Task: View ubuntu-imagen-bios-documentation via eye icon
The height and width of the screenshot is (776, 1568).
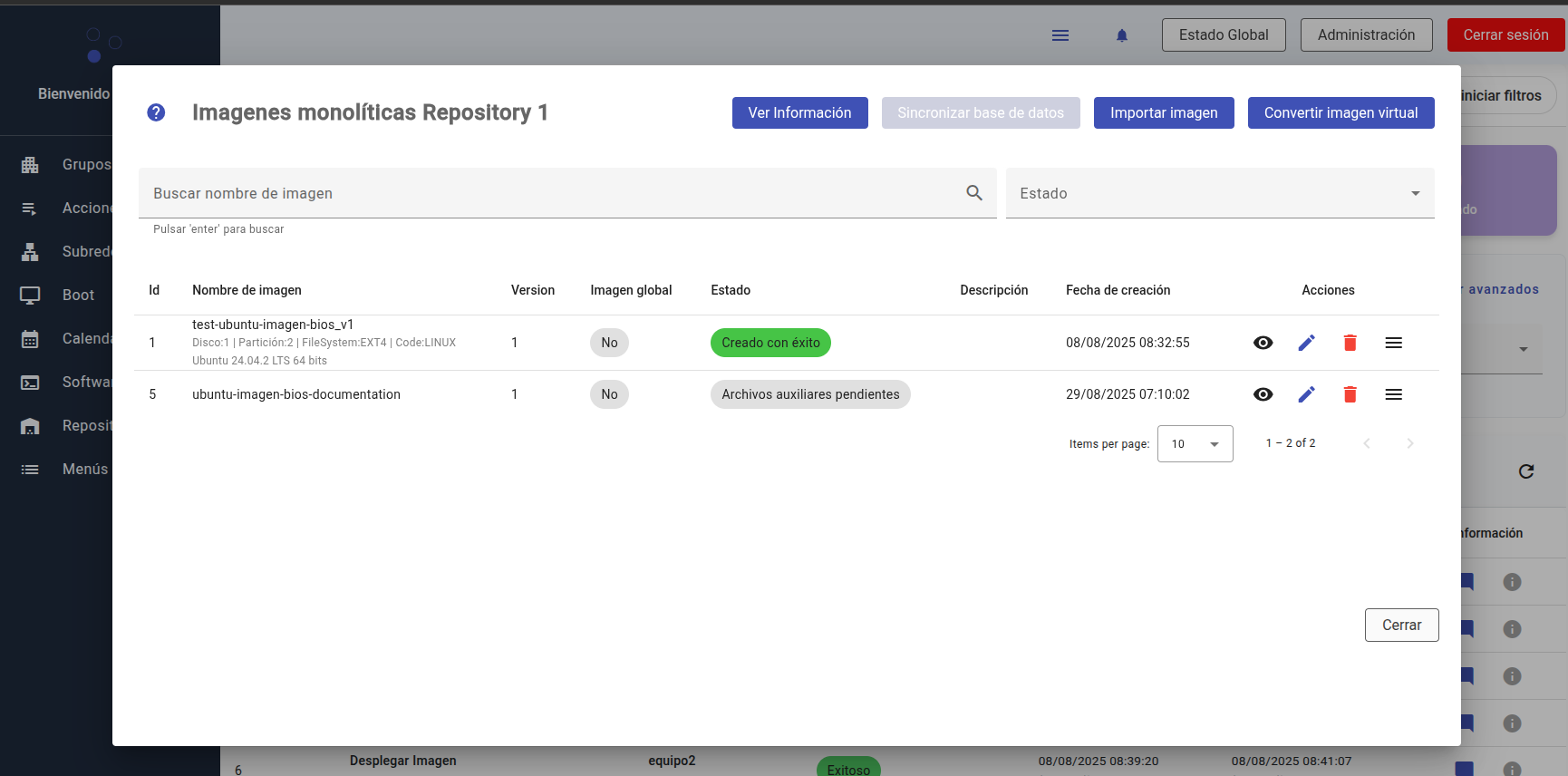Action: 1263,394
